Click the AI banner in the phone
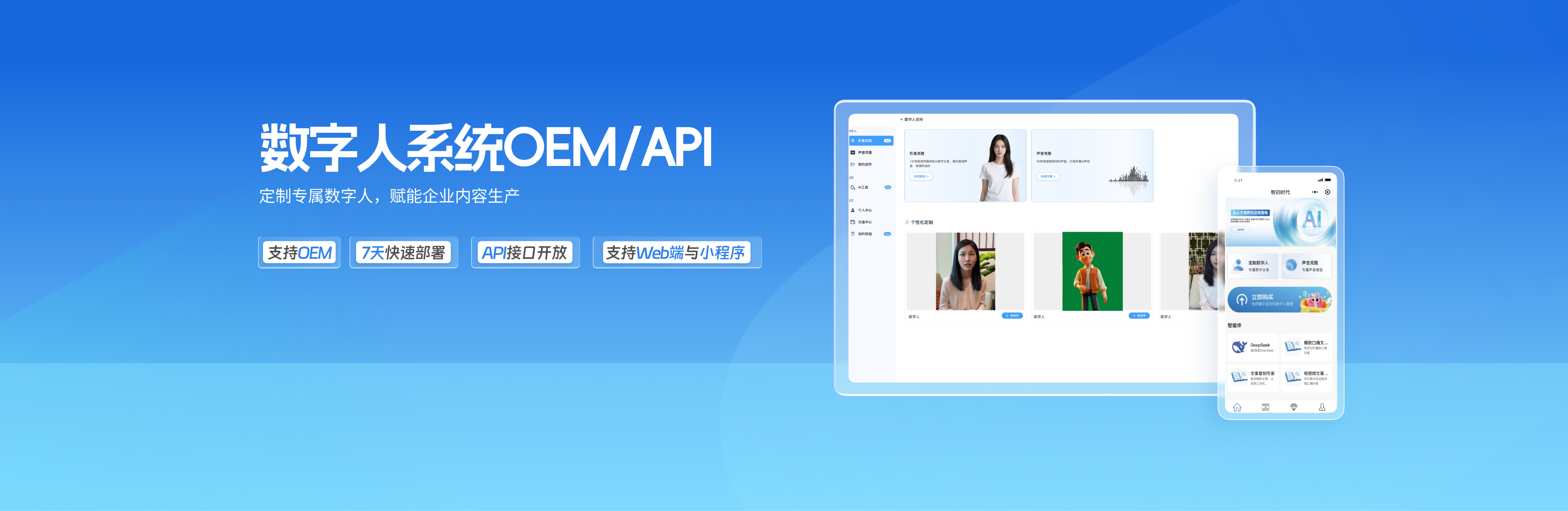The width and height of the screenshot is (1568, 511). click(1281, 222)
